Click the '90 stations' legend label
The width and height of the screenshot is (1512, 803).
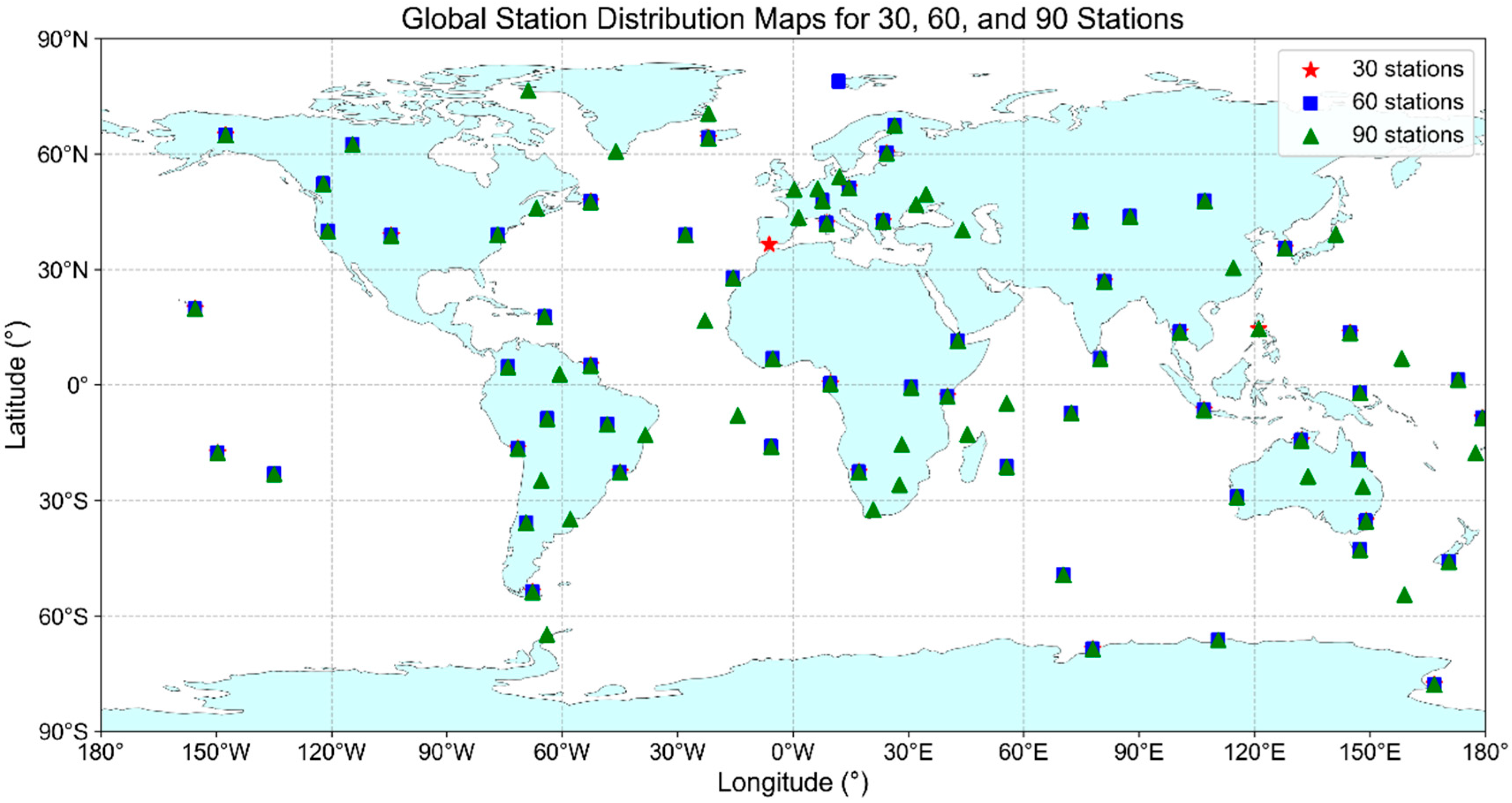1407,135
